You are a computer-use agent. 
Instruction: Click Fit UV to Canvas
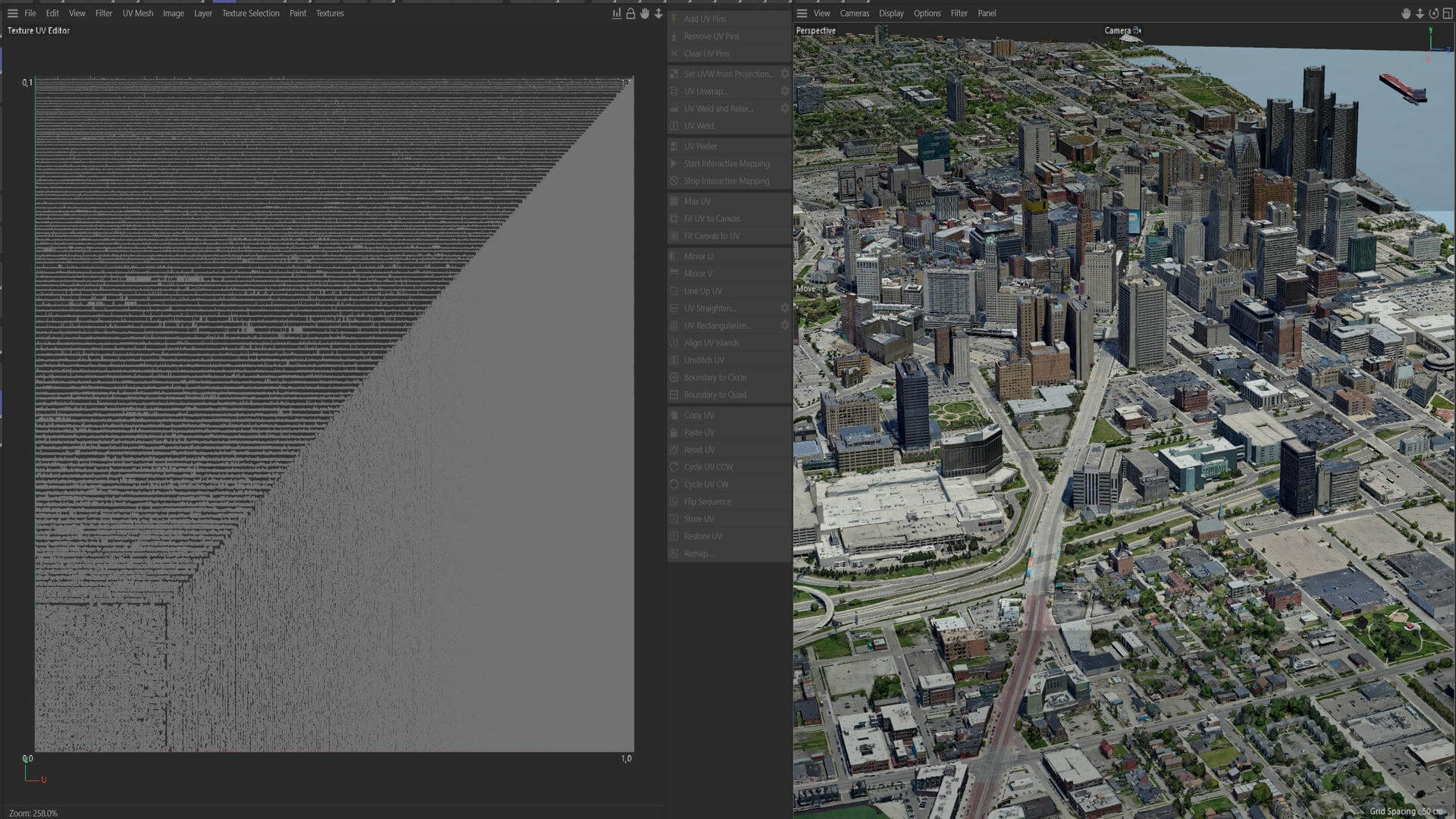(x=729, y=219)
